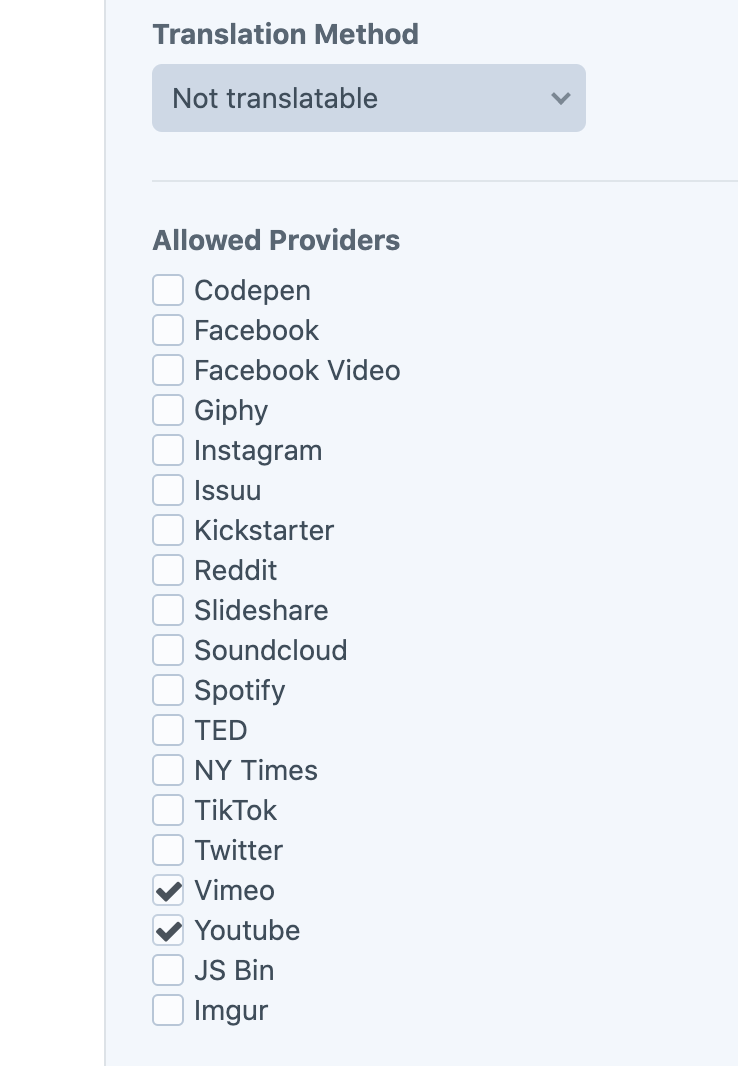This screenshot has height=1066, width=738.
Task: Check the Facebook checkbox
Action: click(167, 330)
